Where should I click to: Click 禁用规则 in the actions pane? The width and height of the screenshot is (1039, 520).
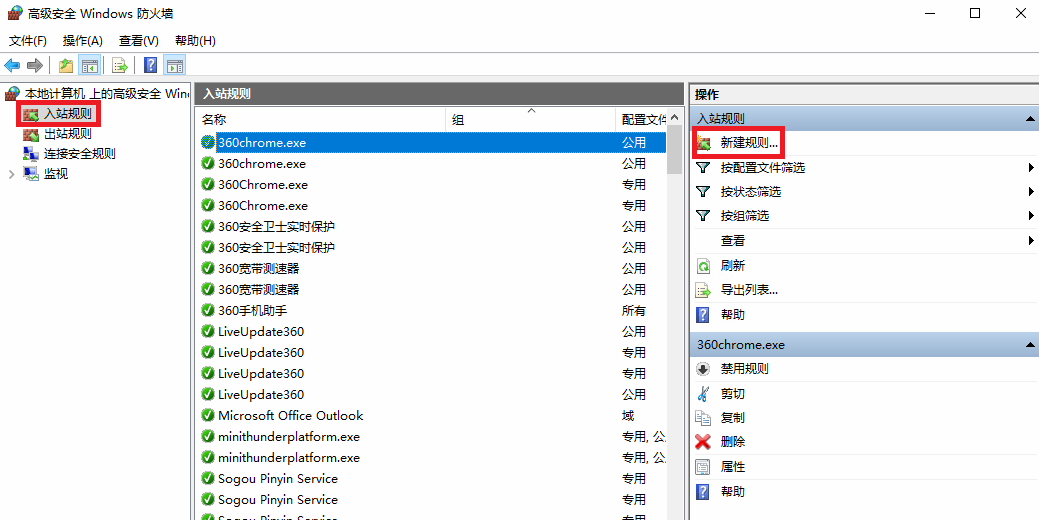coord(745,369)
